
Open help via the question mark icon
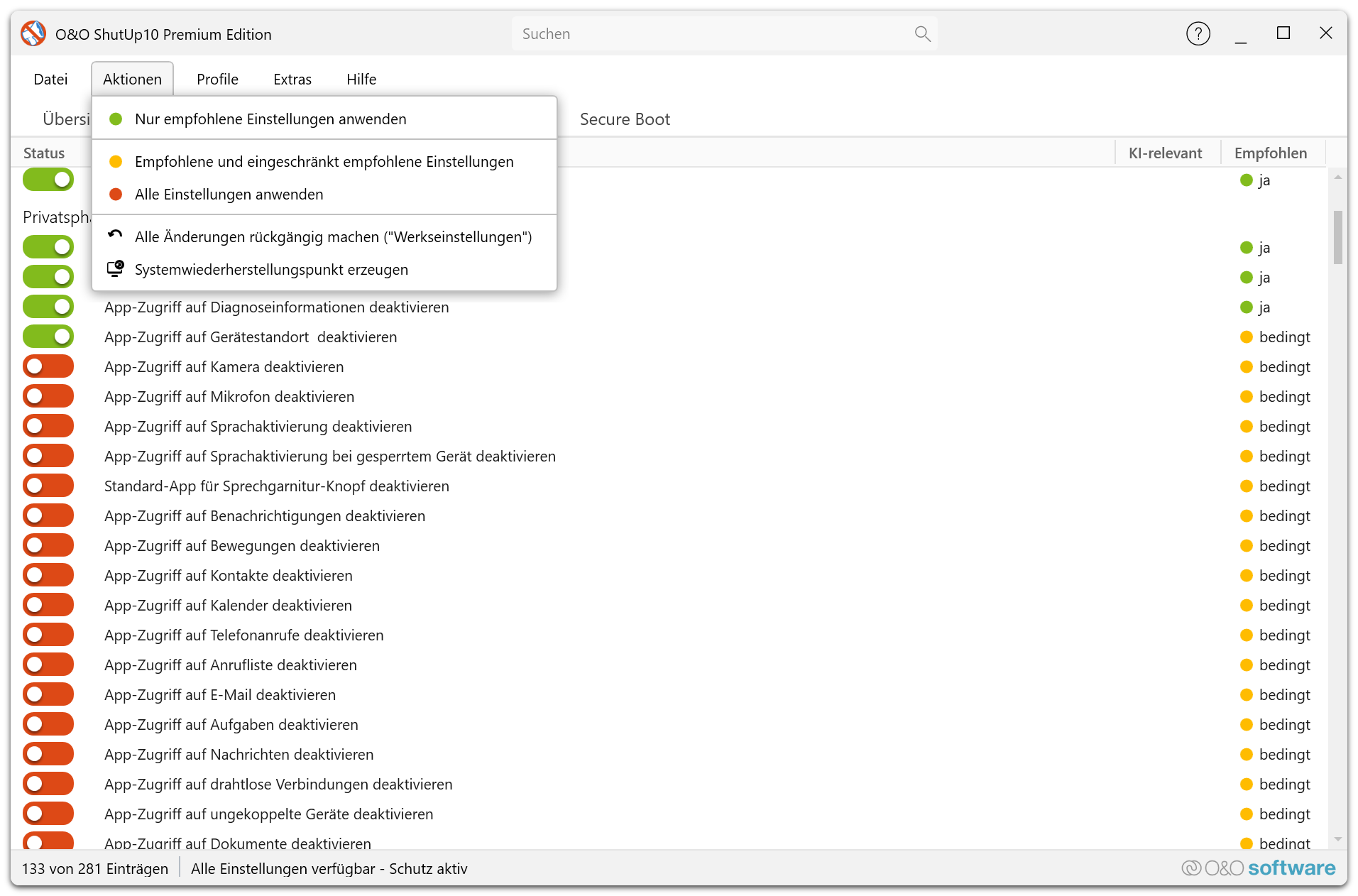coord(1198,33)
